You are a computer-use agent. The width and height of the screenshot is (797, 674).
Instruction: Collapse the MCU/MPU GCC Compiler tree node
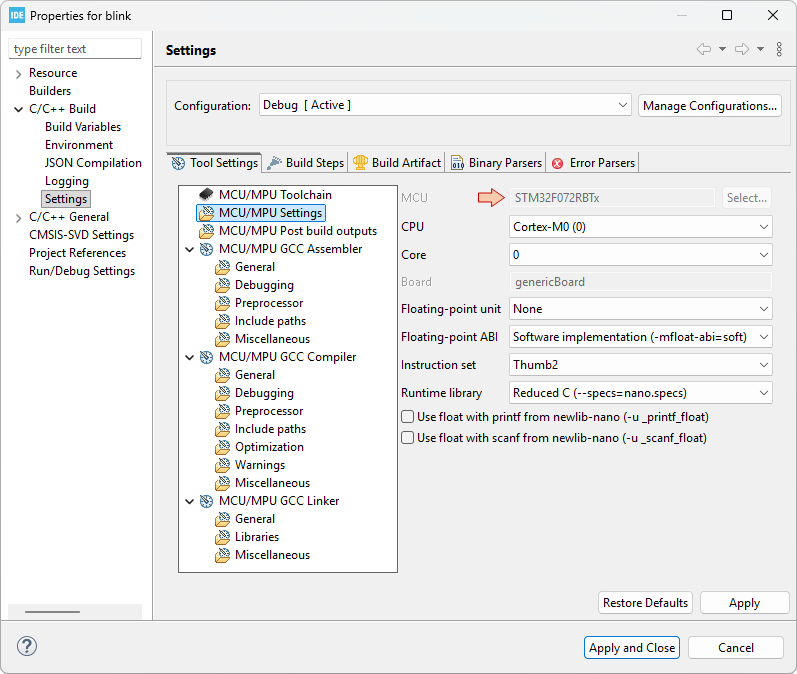(189, 357)
